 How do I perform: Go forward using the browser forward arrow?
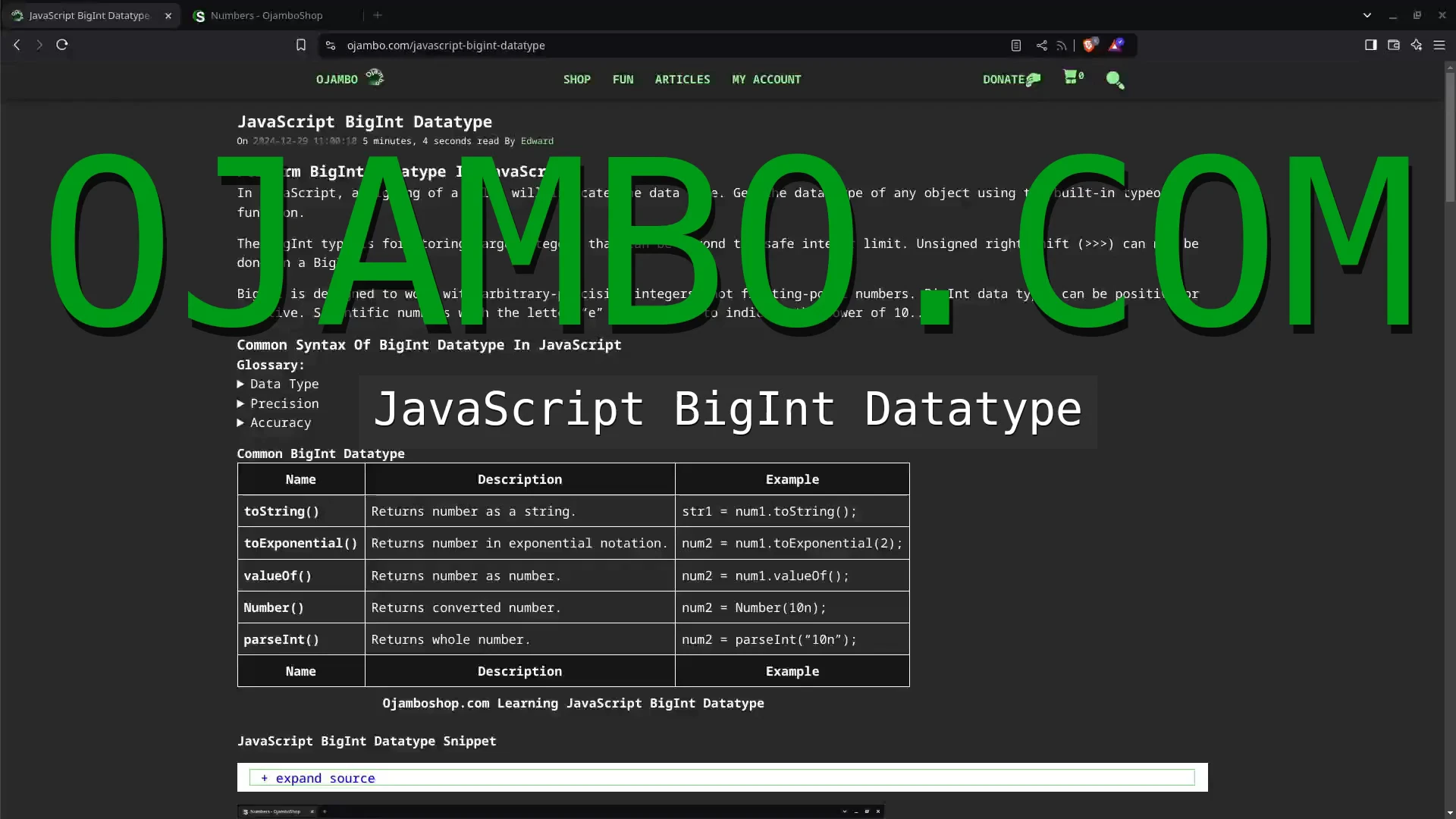click(39, 45)
